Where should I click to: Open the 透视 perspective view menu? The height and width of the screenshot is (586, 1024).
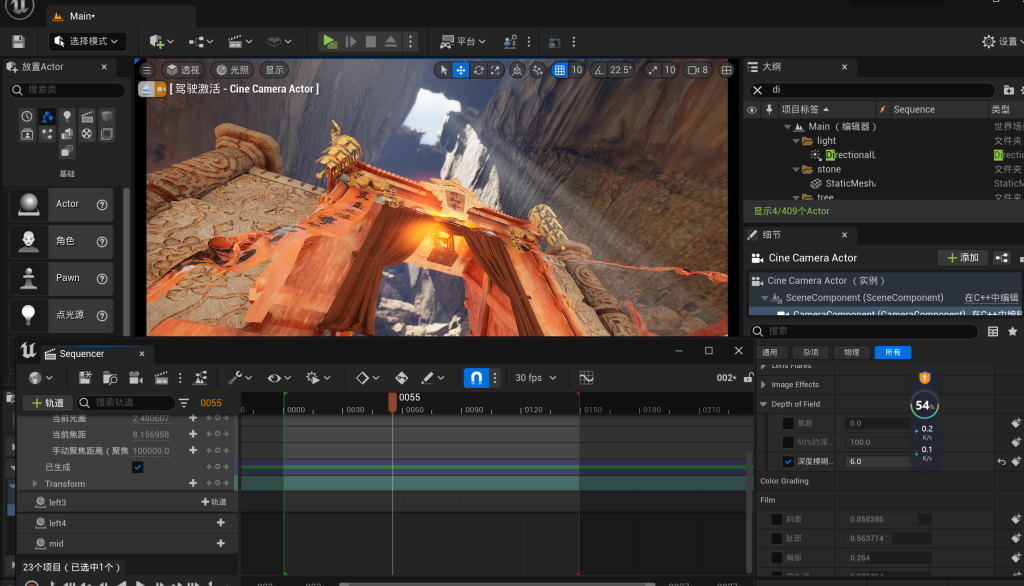pos(183,70)
